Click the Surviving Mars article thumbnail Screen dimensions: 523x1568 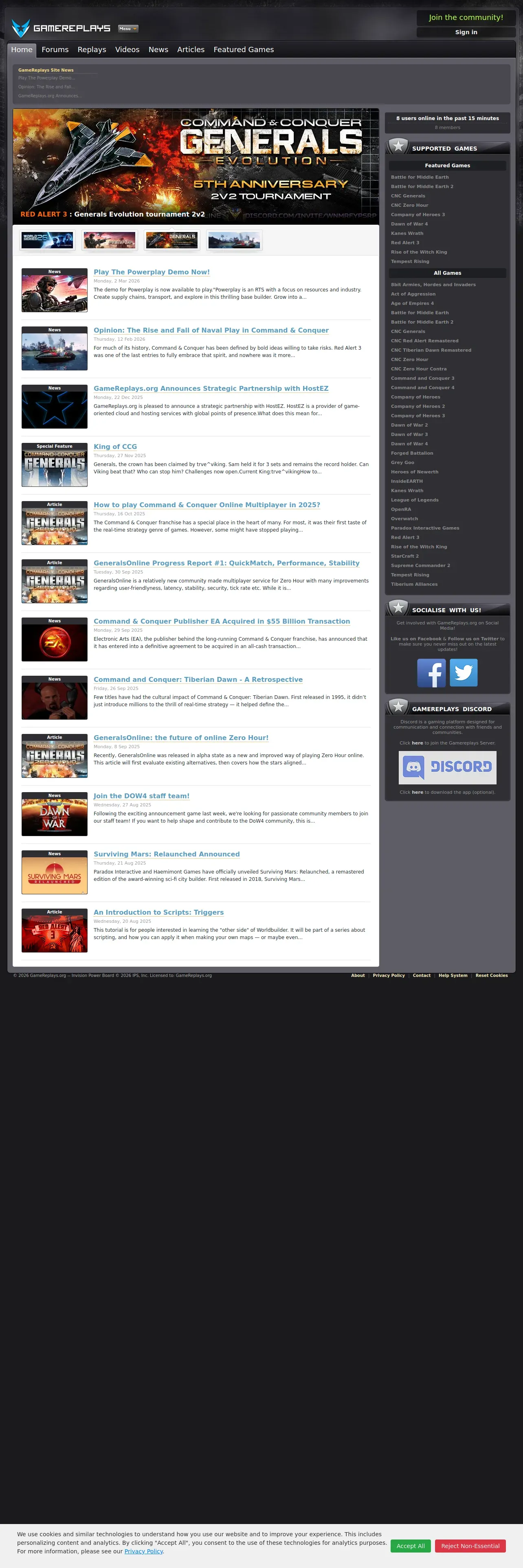[x=54, y=872]
